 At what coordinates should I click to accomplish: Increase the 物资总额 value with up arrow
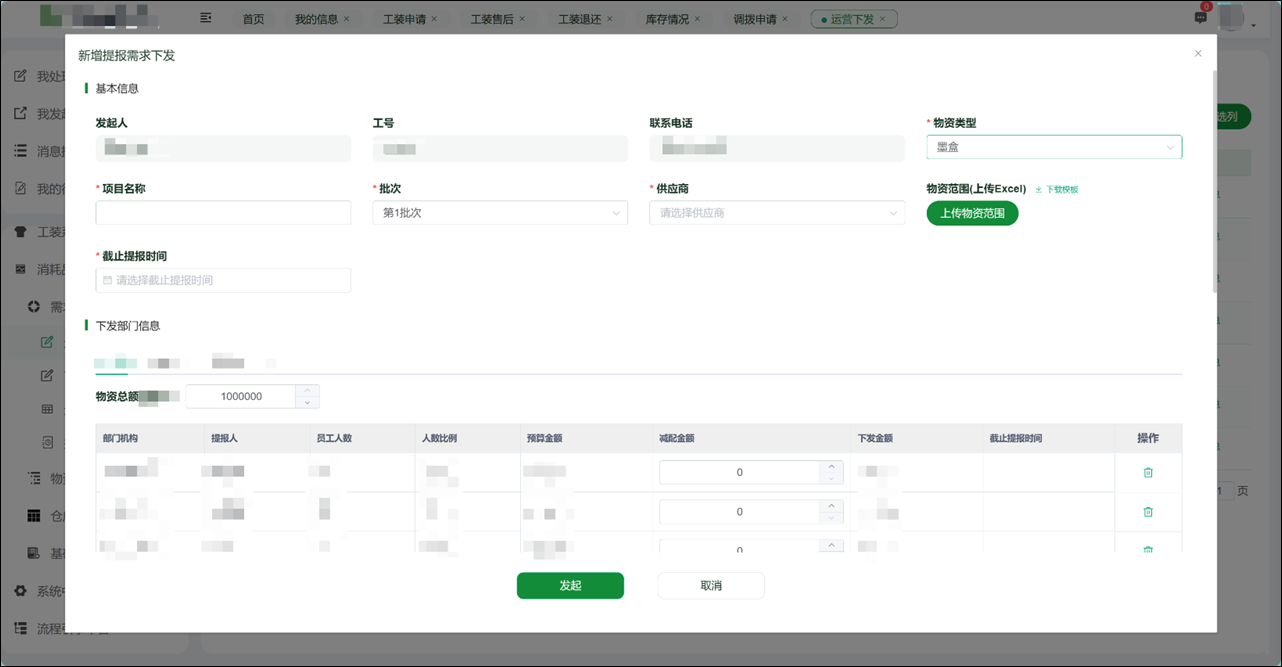coord(309,390)
